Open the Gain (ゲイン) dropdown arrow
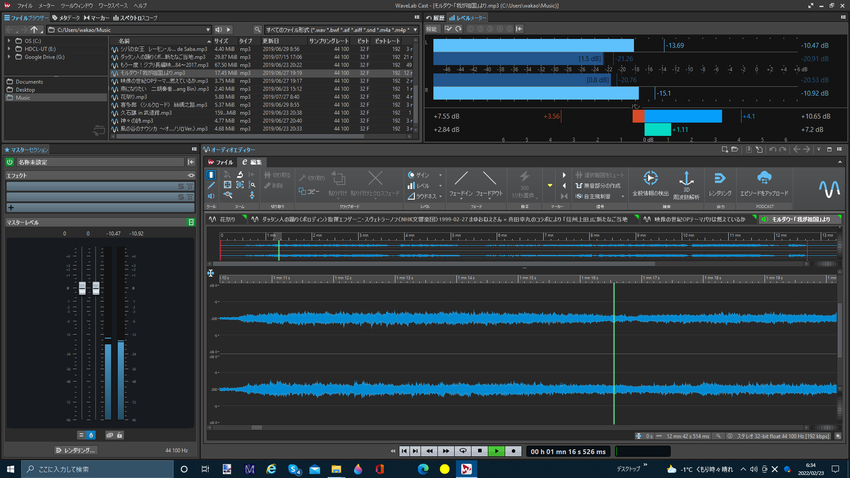This screenshot has width=850, height=478. [440, 175]
